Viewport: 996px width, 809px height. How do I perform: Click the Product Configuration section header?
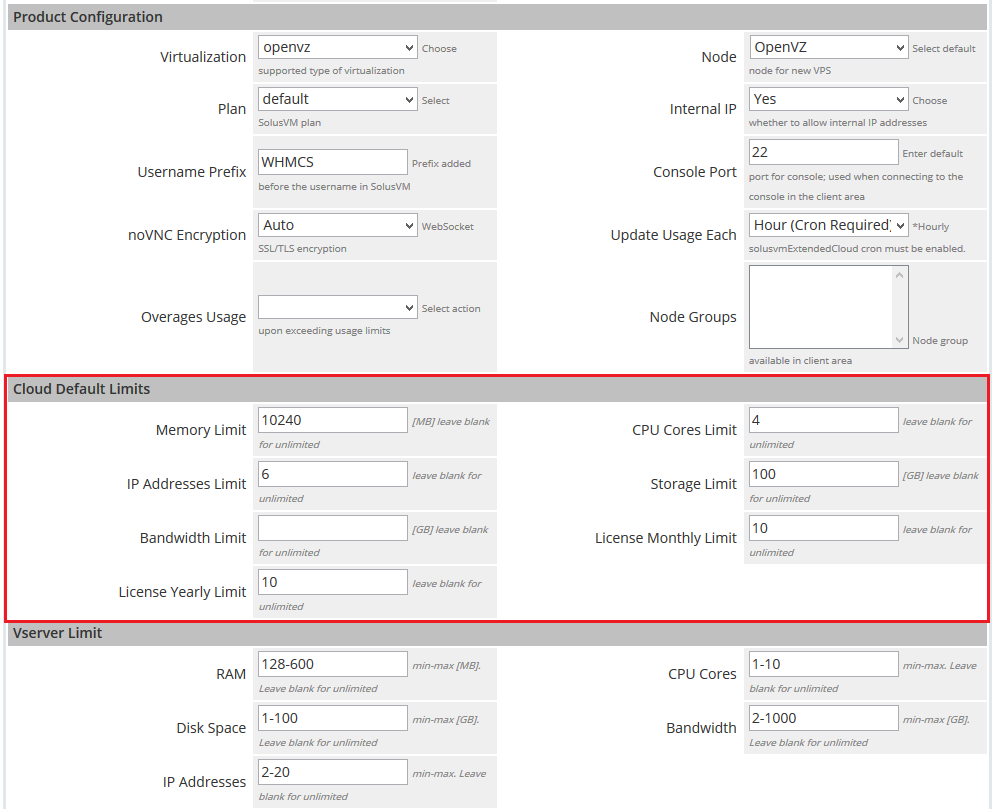[x=497, y=17]
